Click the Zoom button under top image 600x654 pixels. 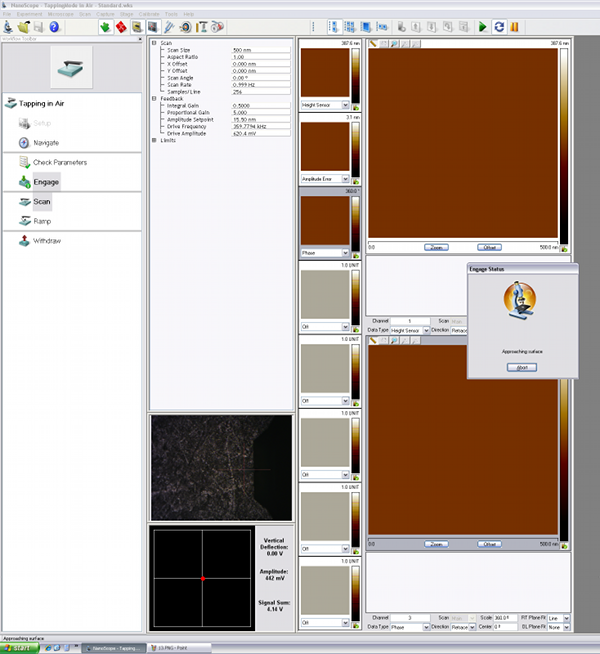click(x=436, y=247)
